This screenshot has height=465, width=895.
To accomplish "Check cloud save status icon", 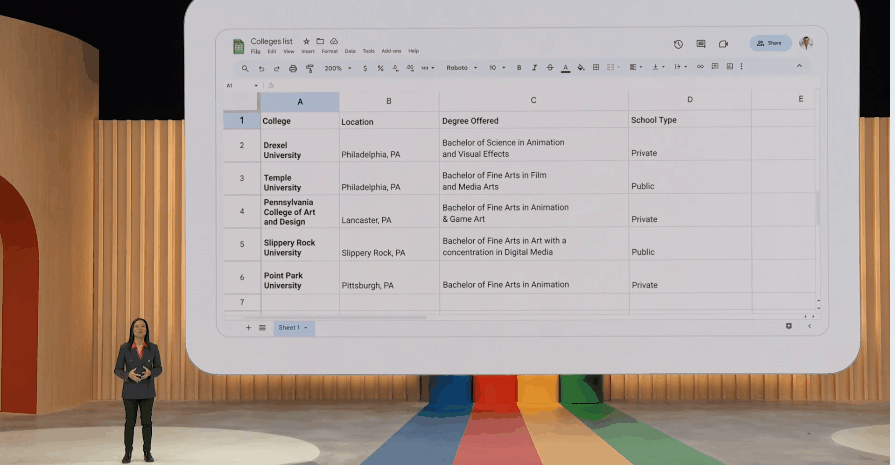I will point(334,41).
